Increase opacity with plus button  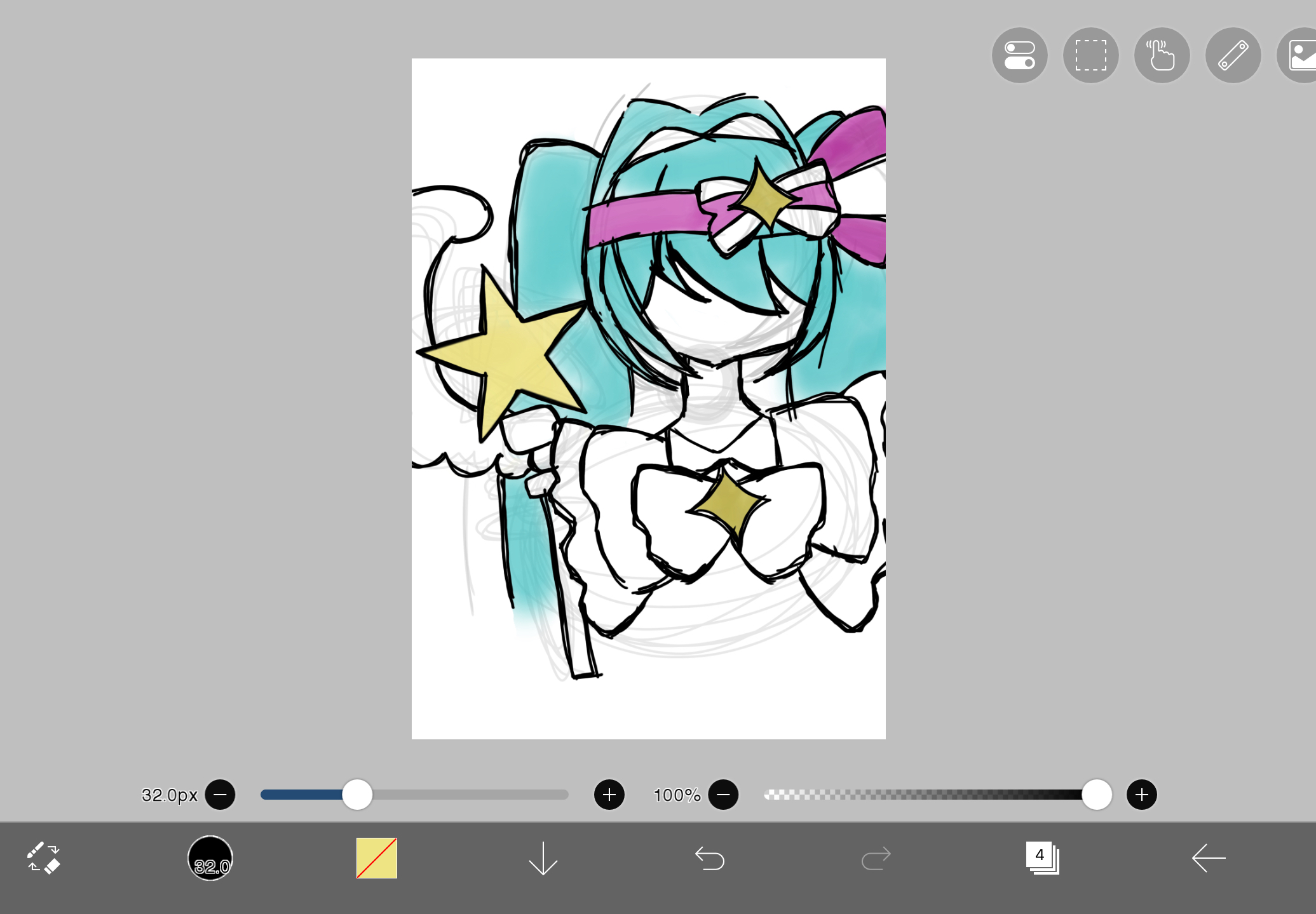pos(1142,795)
